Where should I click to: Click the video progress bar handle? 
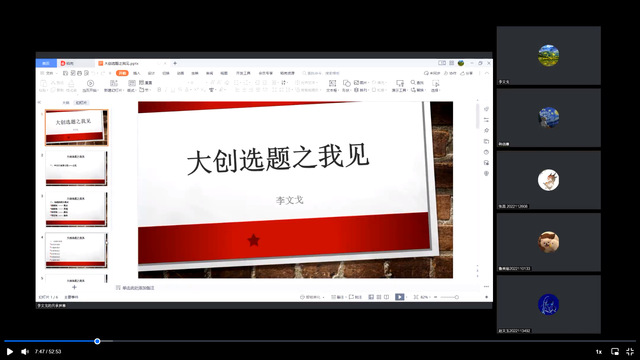point(97,341)
